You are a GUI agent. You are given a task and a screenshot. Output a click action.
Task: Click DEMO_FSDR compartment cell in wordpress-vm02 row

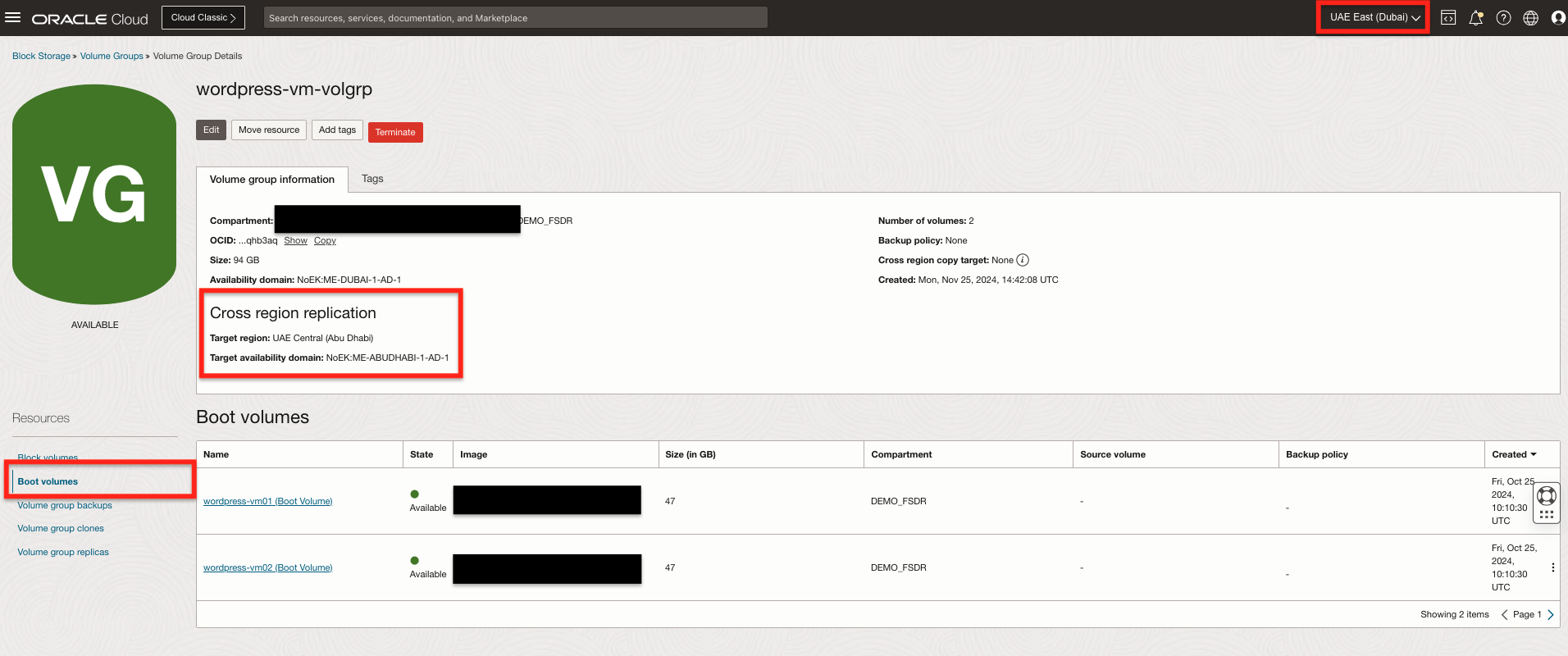click(899, 567)
